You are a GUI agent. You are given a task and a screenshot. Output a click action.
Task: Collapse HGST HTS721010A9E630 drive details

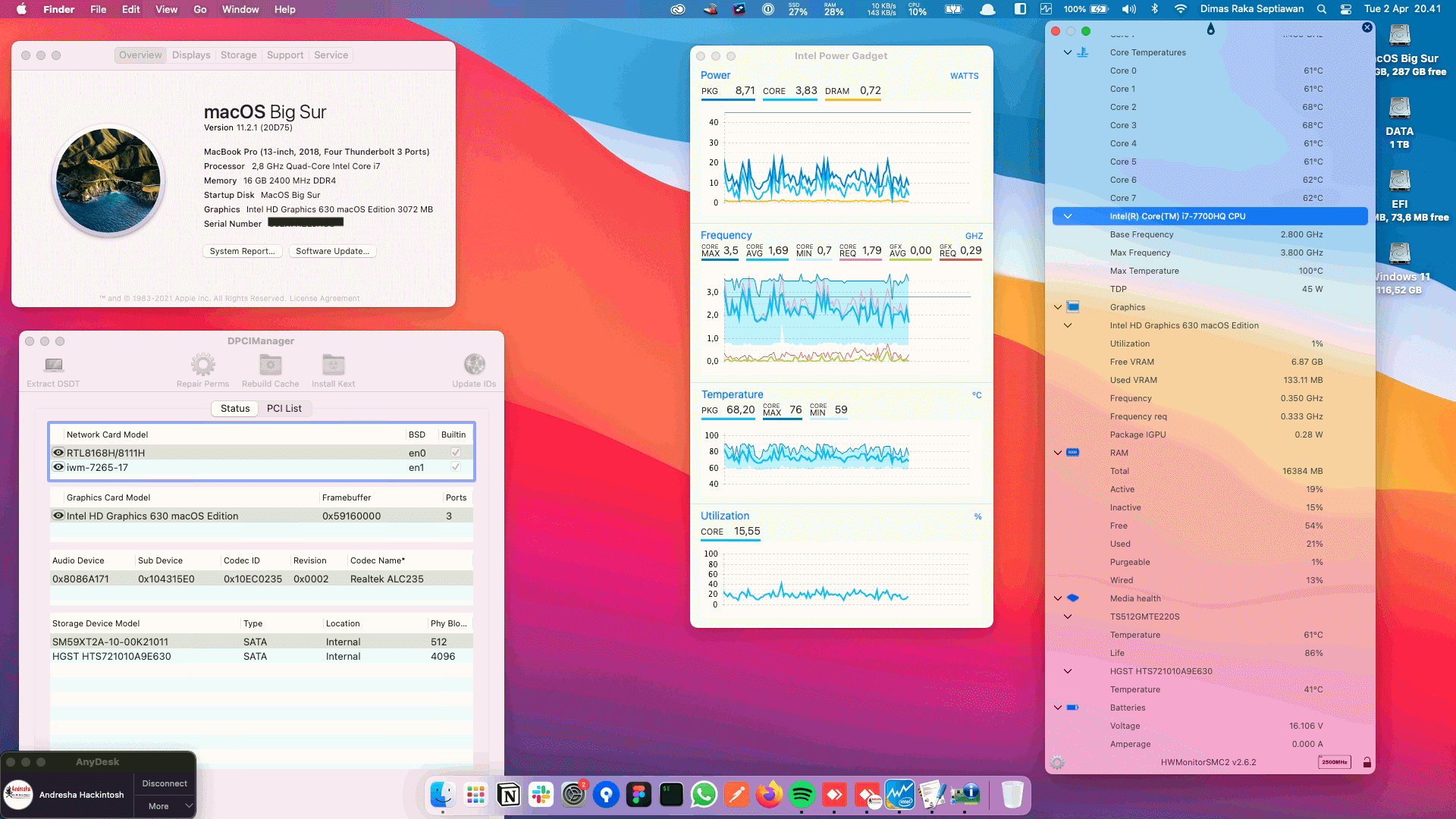(x=1067, y=671)
